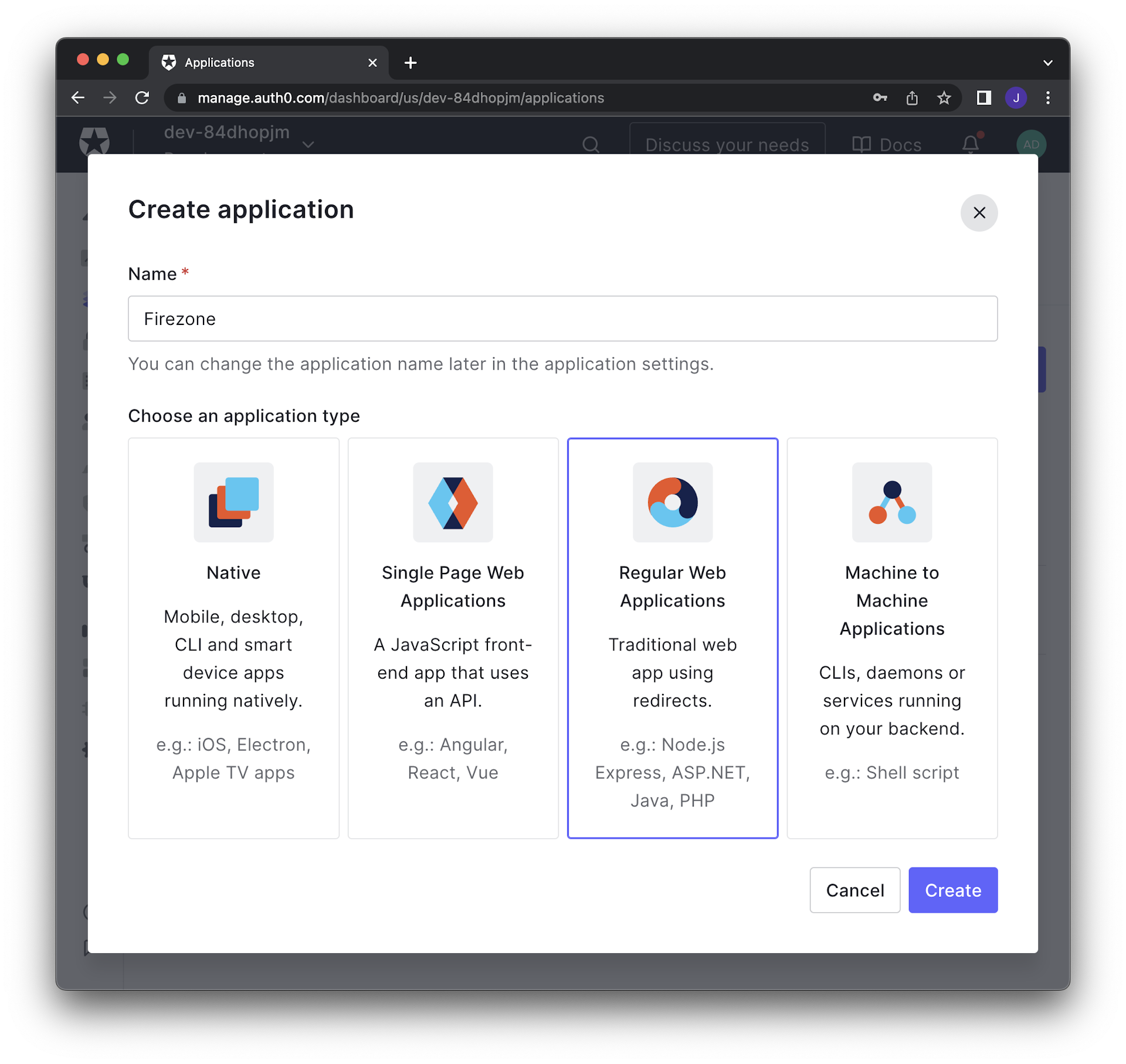1126x1064 pixels.
Task: Select the Single Page Web Applications radio button
Action: click(x=452, y=637)
